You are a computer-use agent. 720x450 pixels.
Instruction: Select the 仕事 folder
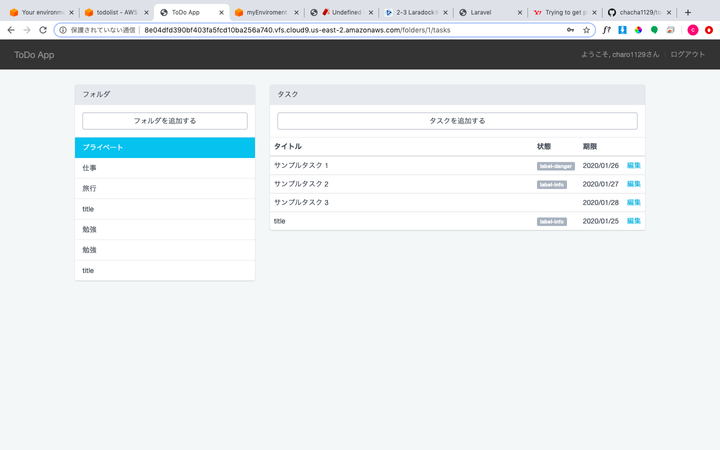(x=165, y=168)
